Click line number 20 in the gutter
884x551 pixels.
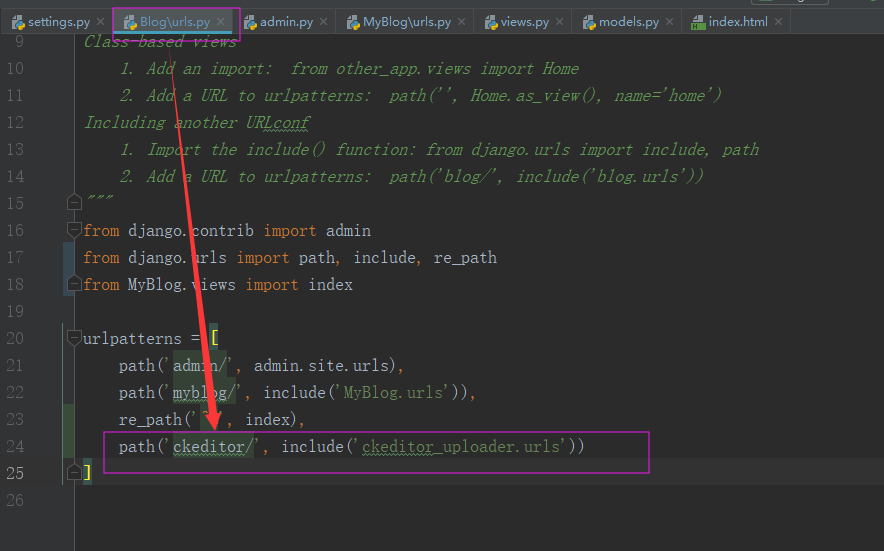[15, 338]
